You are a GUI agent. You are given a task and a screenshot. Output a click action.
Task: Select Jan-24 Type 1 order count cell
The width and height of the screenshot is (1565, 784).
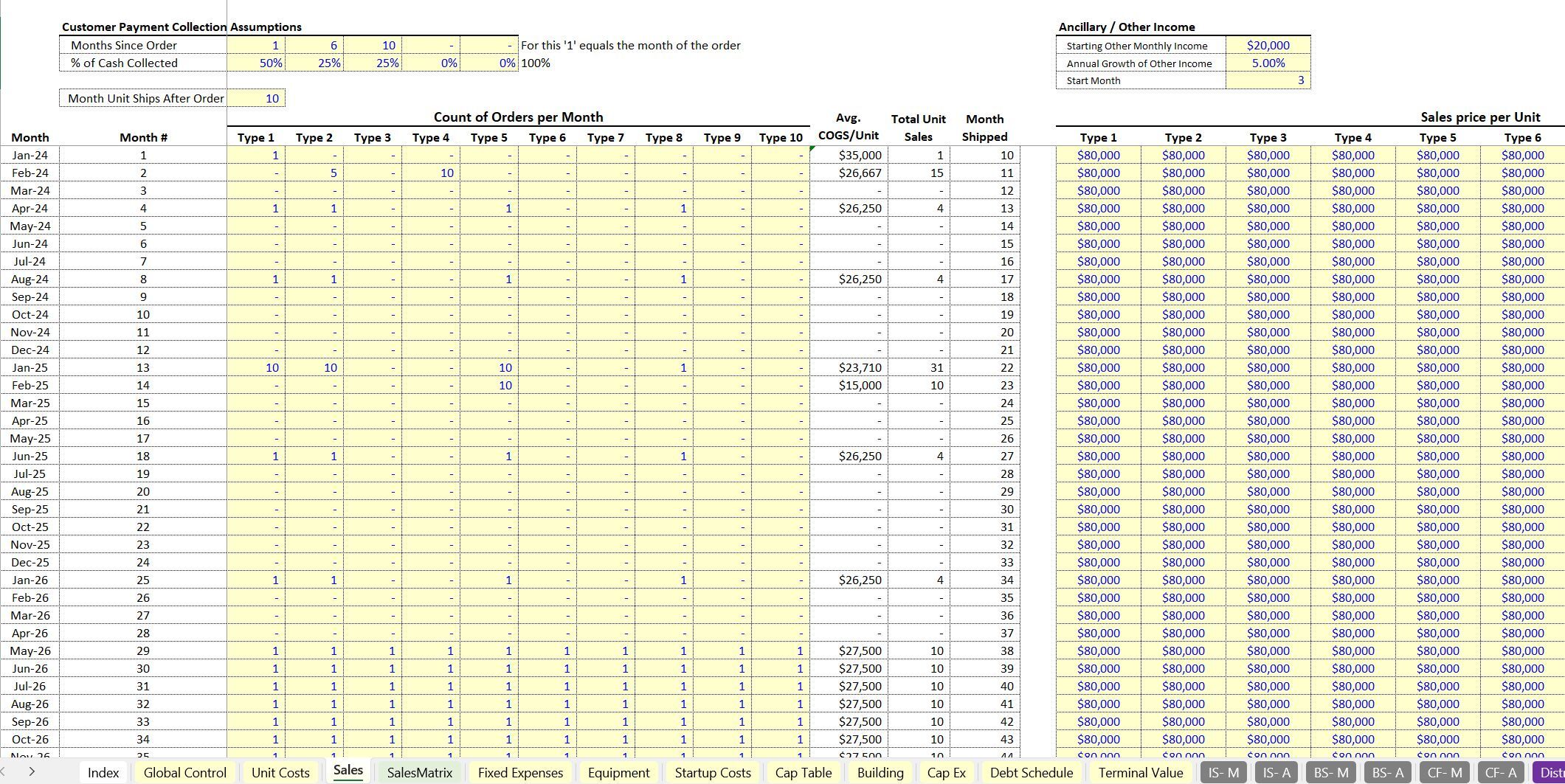point(256,155)
